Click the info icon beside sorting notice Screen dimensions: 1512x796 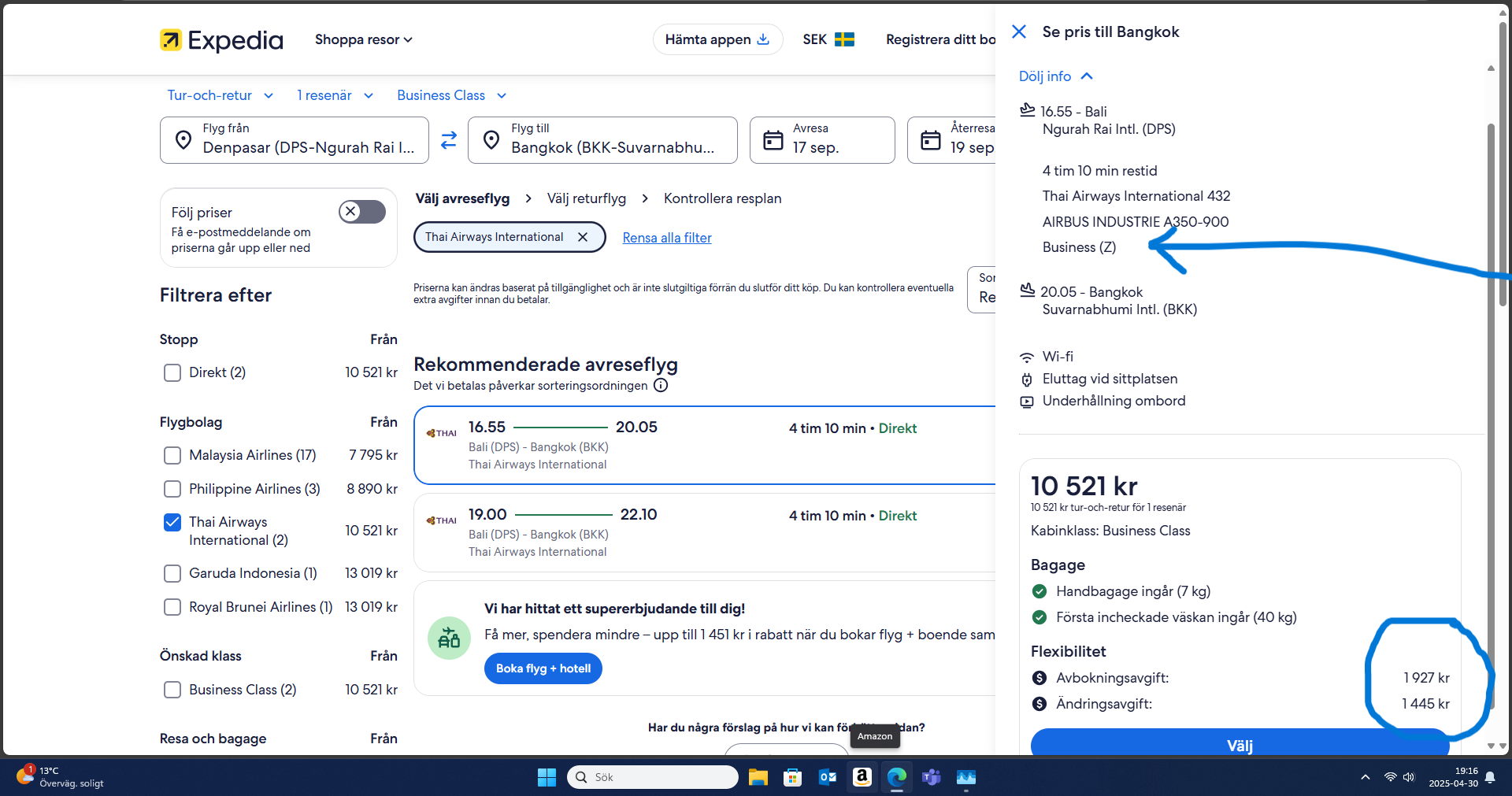(661, 386)
